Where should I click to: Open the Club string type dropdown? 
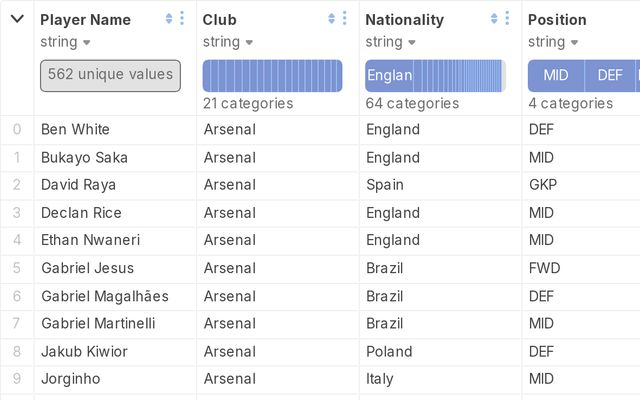pyautogui.click(x=248, y=42)
